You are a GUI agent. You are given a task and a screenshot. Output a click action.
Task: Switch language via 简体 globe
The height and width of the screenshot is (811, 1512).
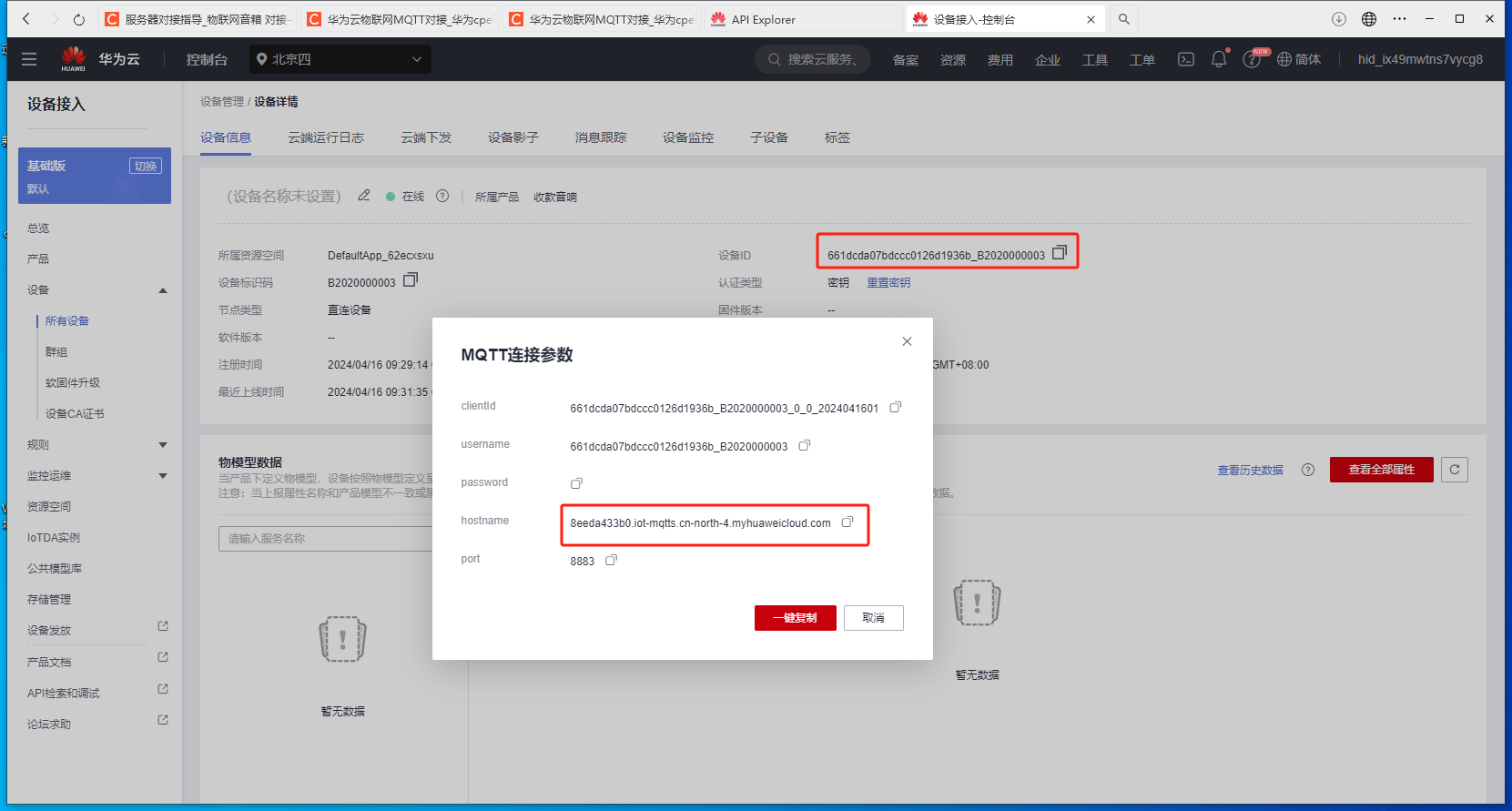pos(1299,59)
